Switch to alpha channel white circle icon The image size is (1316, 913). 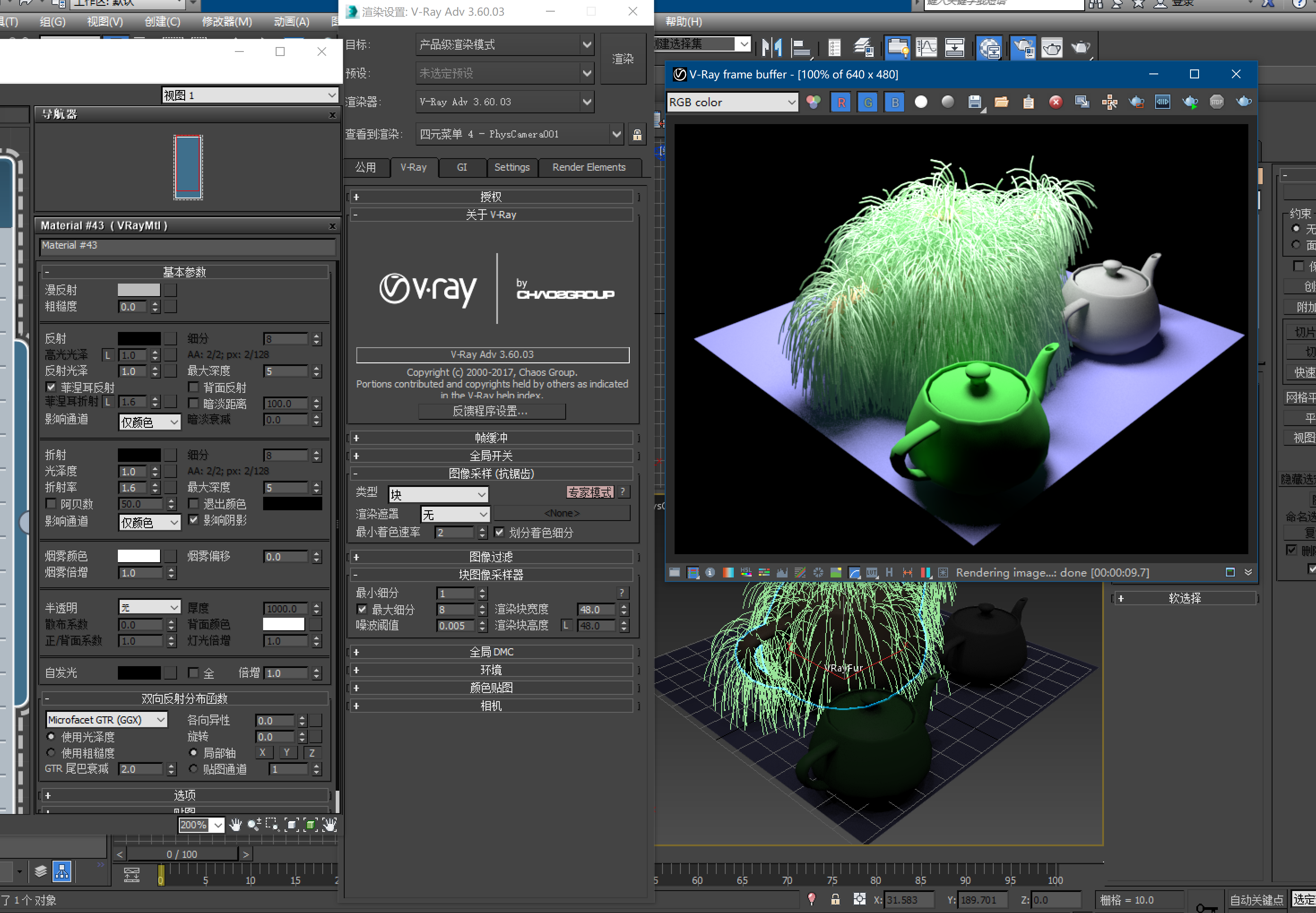pyautogui.click(x=921, y=103)
